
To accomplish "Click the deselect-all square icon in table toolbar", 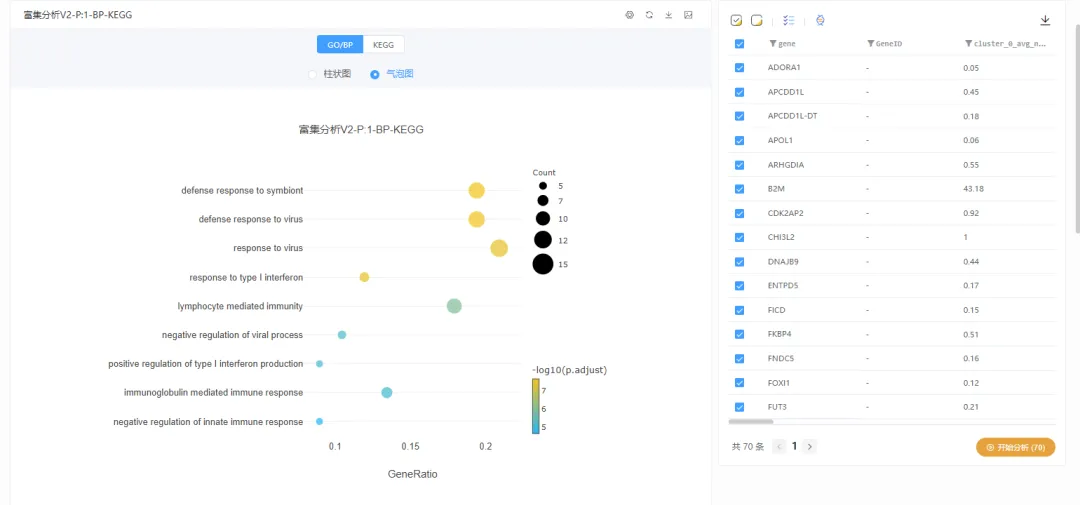I will click(x=756, y=21).
